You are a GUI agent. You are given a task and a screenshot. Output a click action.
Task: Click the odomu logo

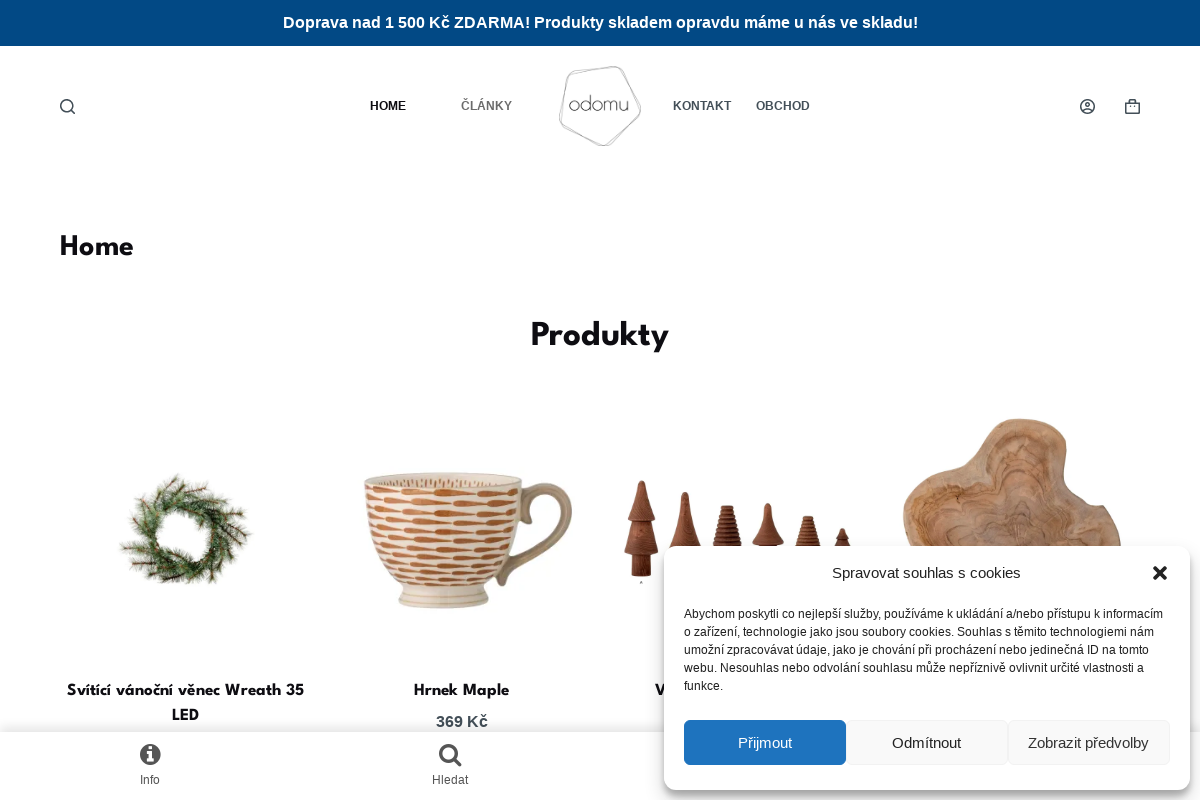point(600,106)
